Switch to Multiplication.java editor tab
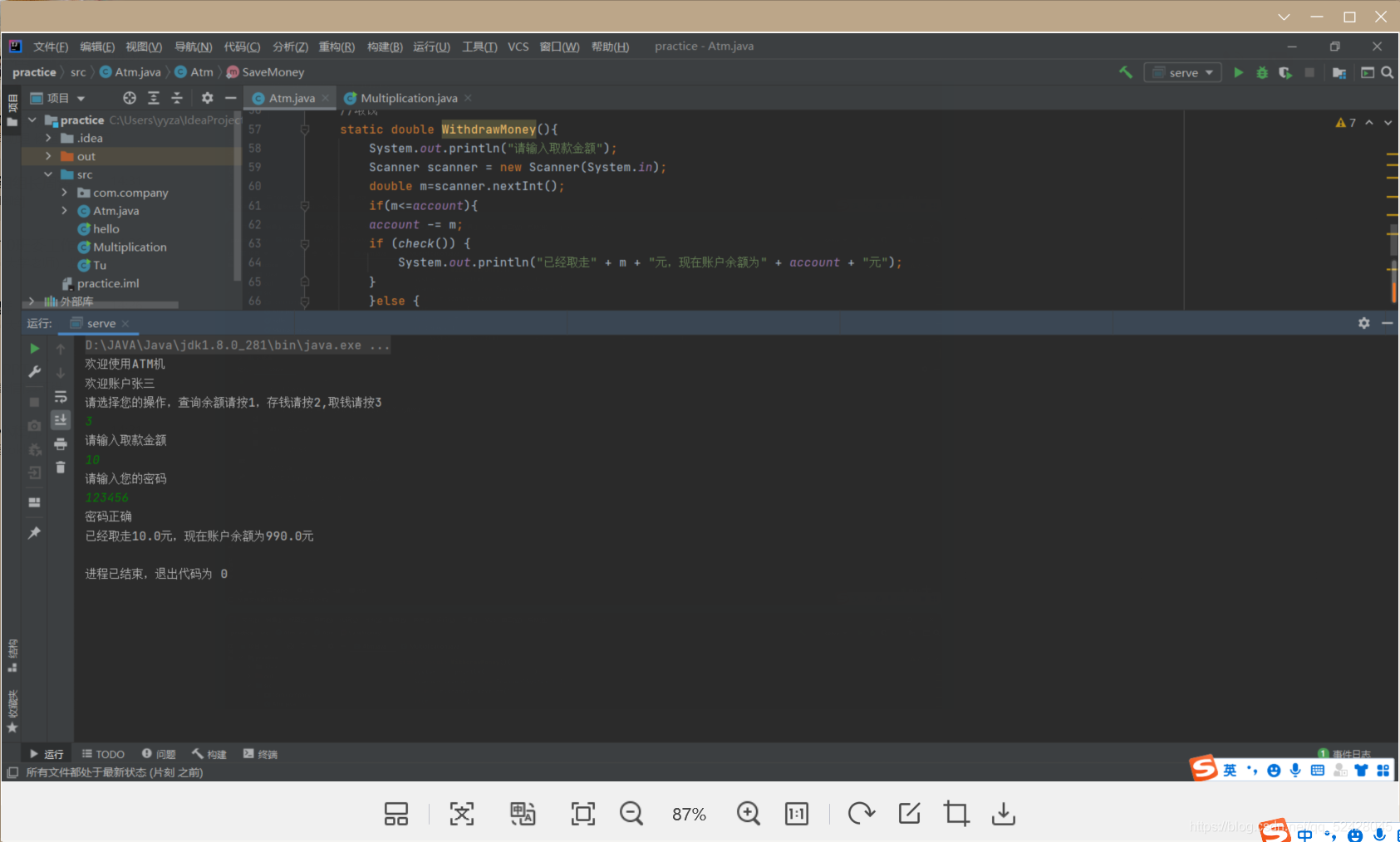Viewport: 1400px width, 842px height. 409,98
